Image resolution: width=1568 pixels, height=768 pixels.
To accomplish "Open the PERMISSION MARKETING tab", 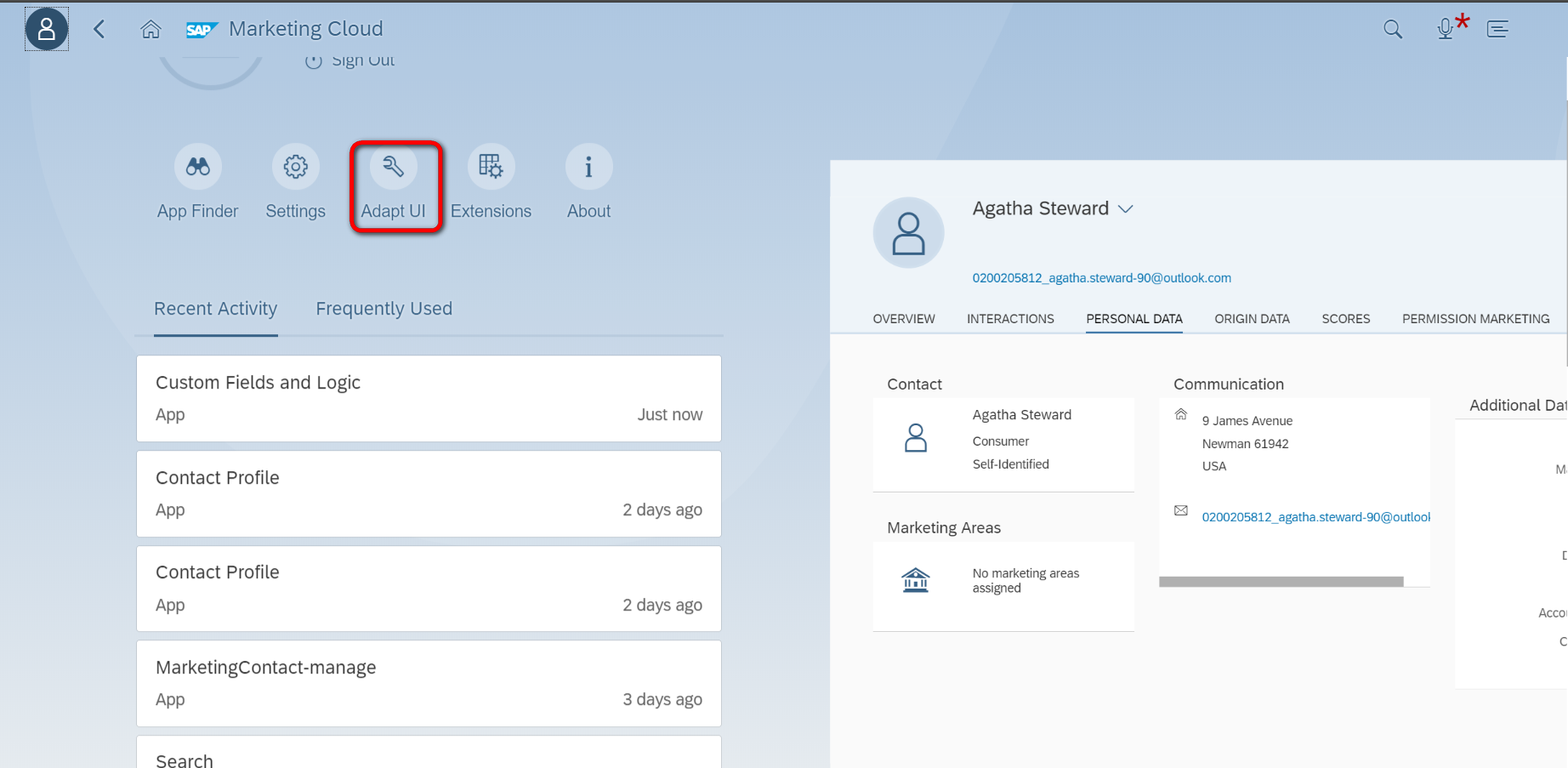I will pyautogui.click(x=1476, y=319).
